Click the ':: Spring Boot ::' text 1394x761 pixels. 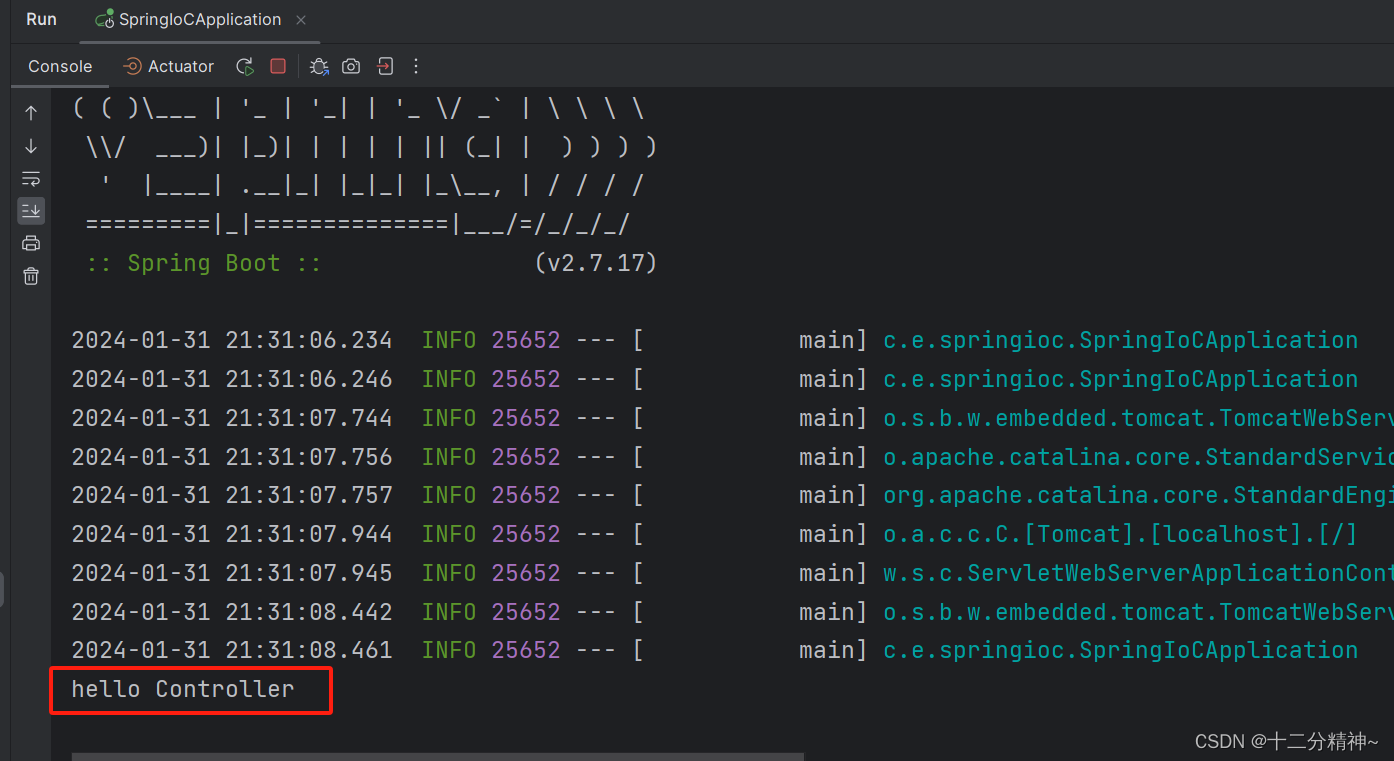pyautogui.click(x=204, y=263)
